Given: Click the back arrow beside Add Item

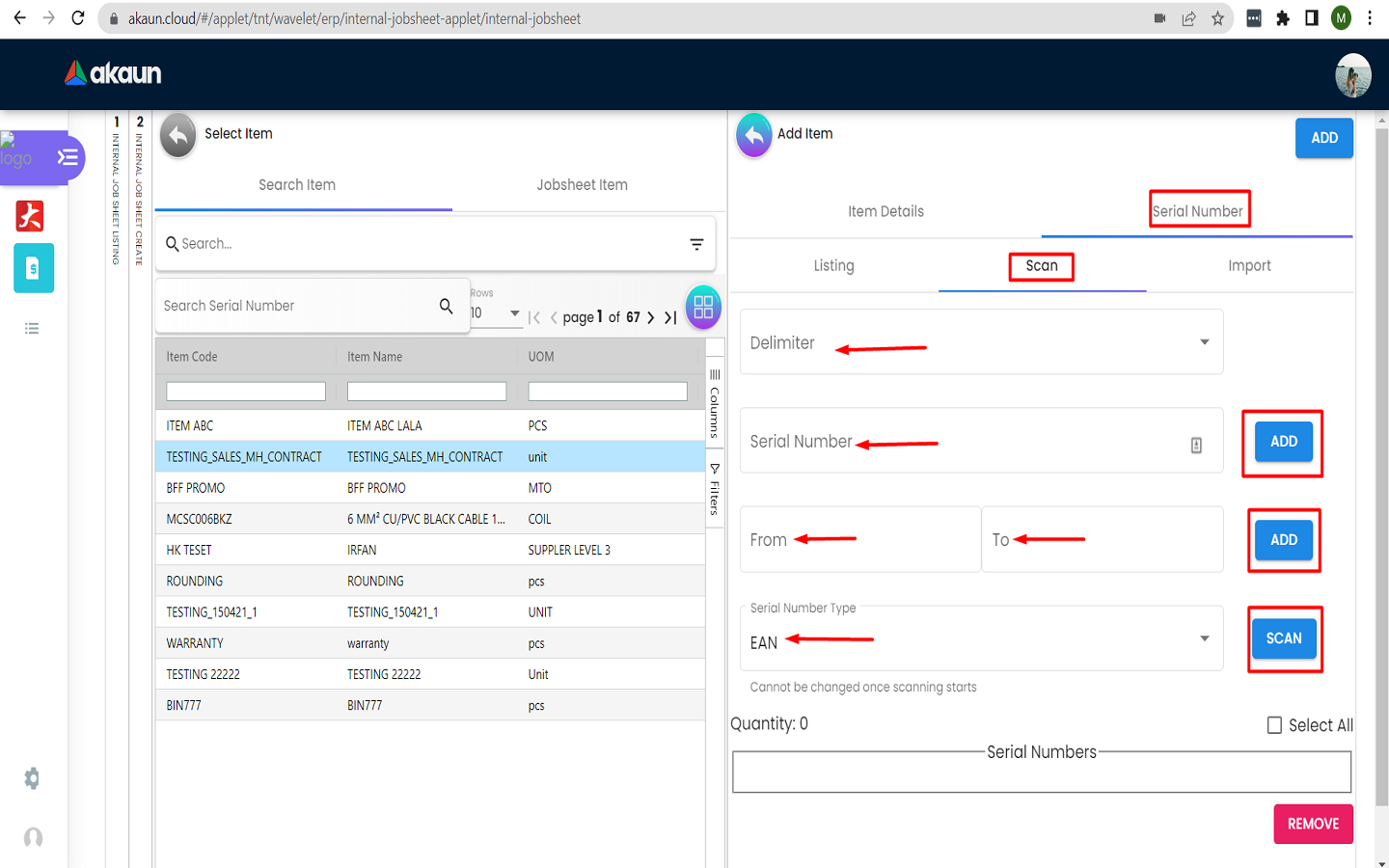Looking at the screenshot, I should pyautogui.click(x=754, y=135).
